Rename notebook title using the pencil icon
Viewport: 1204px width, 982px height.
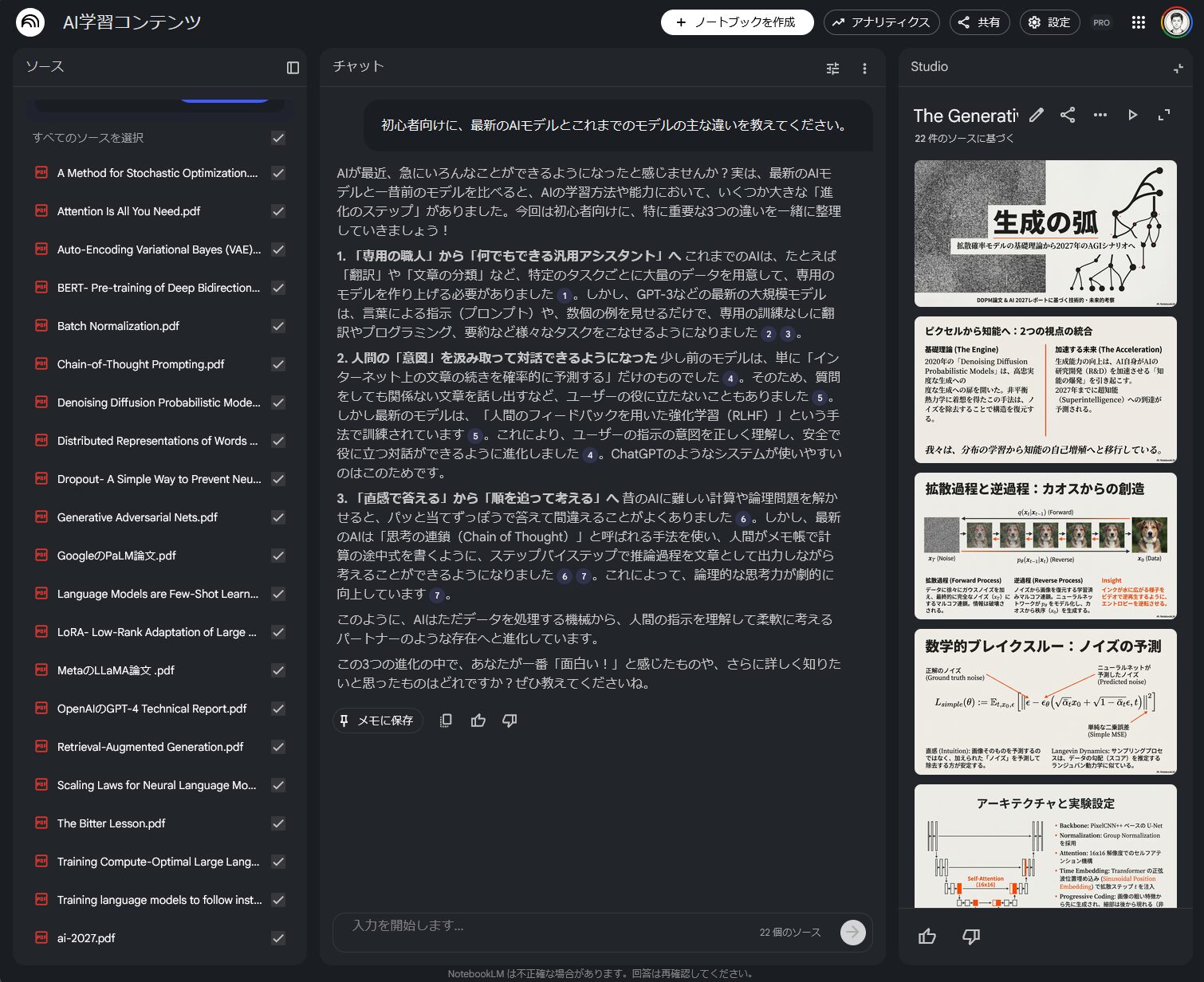(1035, 116)
